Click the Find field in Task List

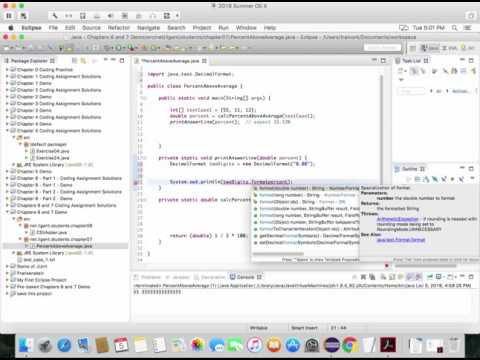coord(411,91)
